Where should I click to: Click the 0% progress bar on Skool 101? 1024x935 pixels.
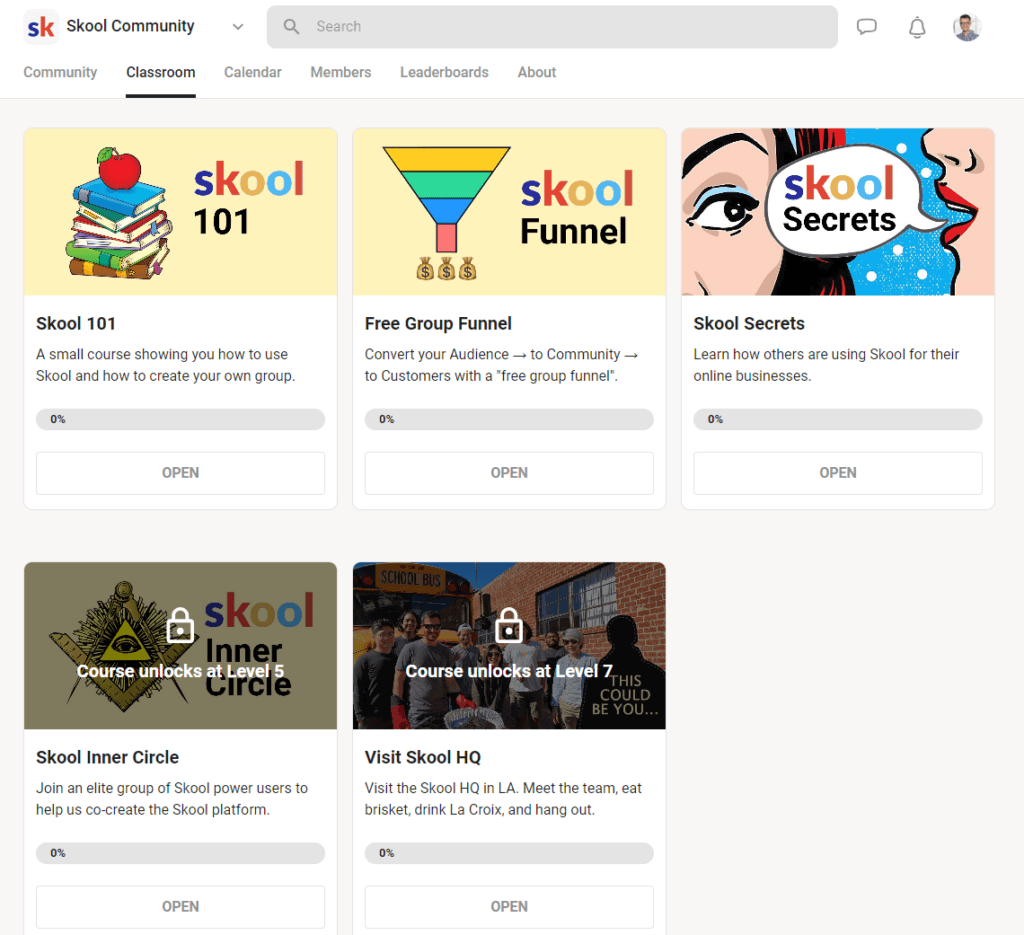tap(180, 419)
